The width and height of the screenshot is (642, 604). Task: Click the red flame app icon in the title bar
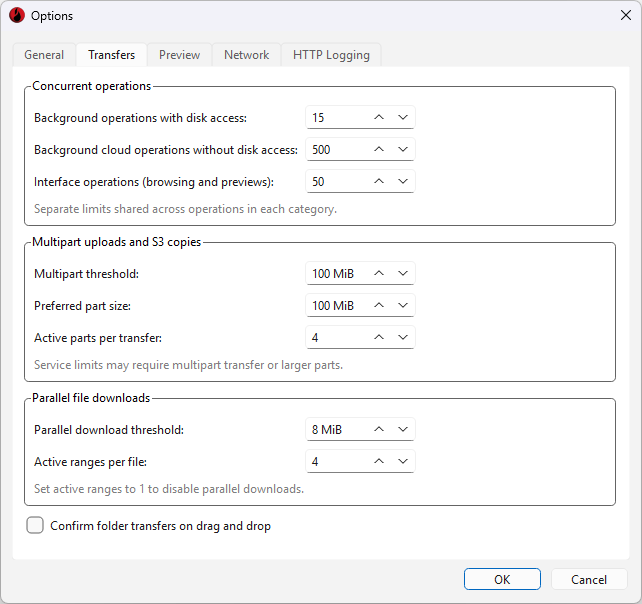[x=17, y=16]
